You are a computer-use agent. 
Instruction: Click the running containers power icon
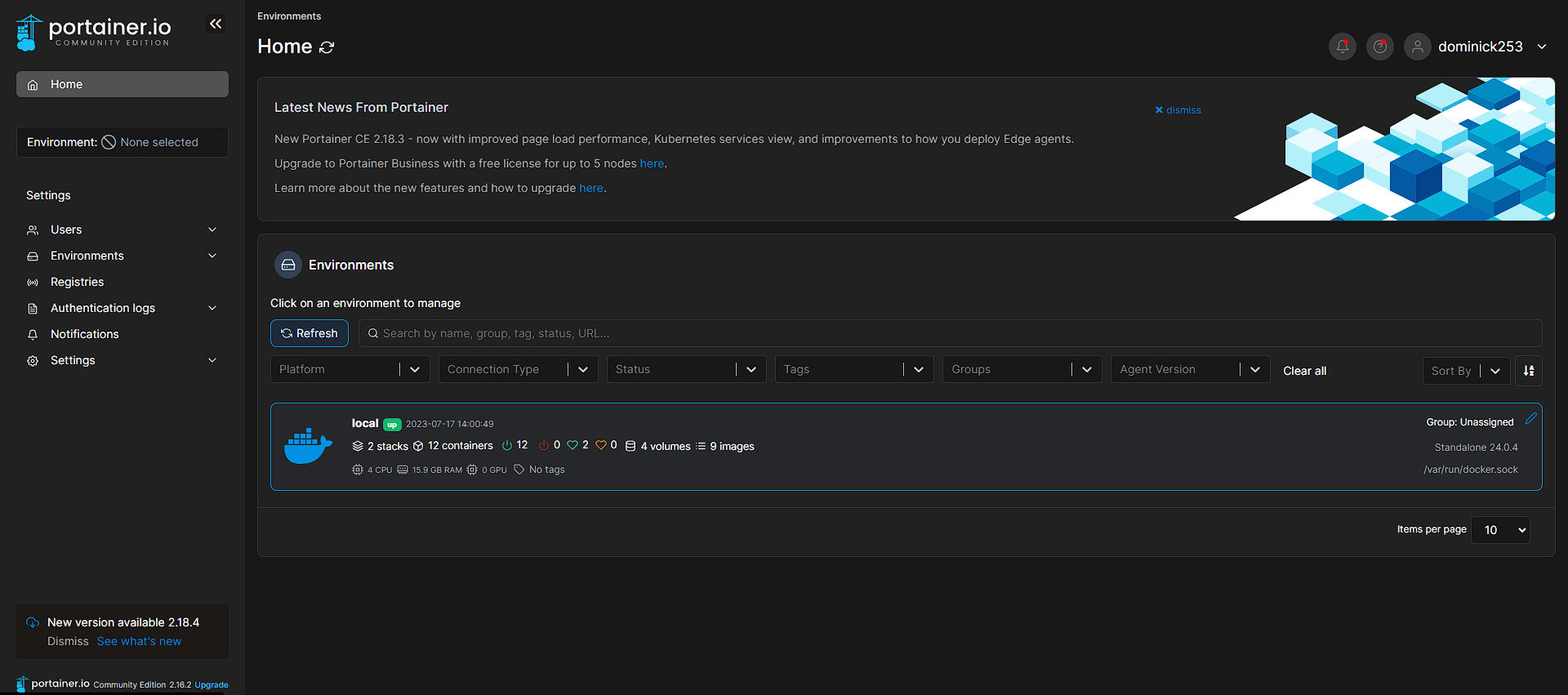pyautogui.click(x=507, y=445)
